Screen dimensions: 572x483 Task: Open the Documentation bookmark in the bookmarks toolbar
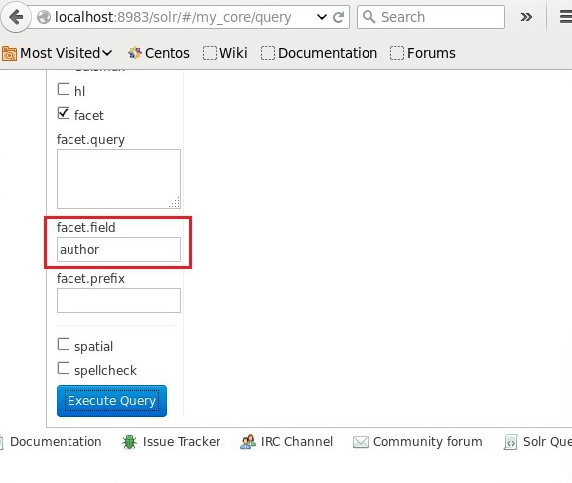tap(319, 53)
